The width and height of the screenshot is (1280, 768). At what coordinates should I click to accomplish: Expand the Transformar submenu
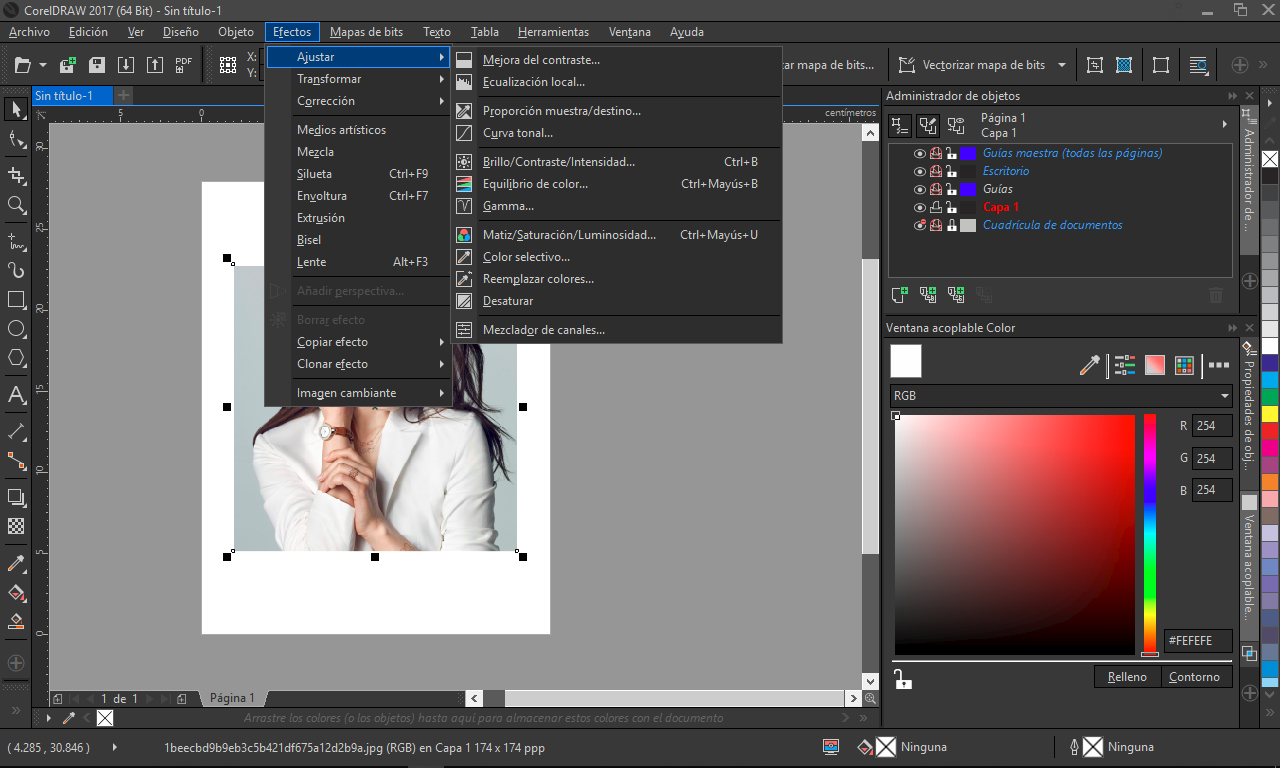357,79
